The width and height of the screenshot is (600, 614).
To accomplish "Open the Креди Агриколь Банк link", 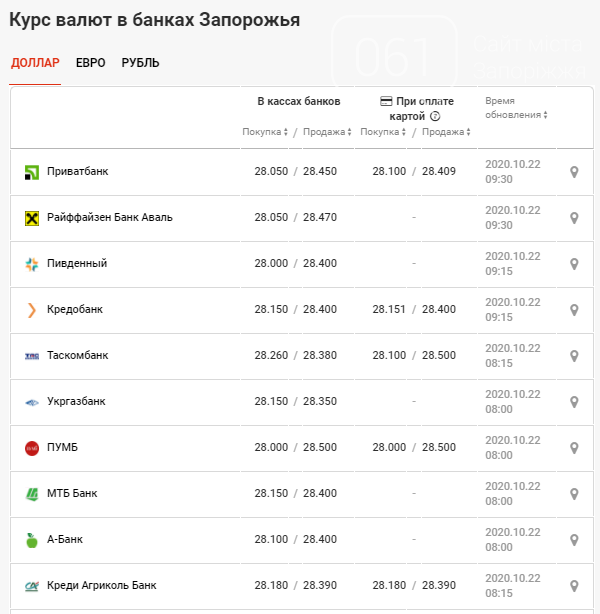I will tap(101, 586).
